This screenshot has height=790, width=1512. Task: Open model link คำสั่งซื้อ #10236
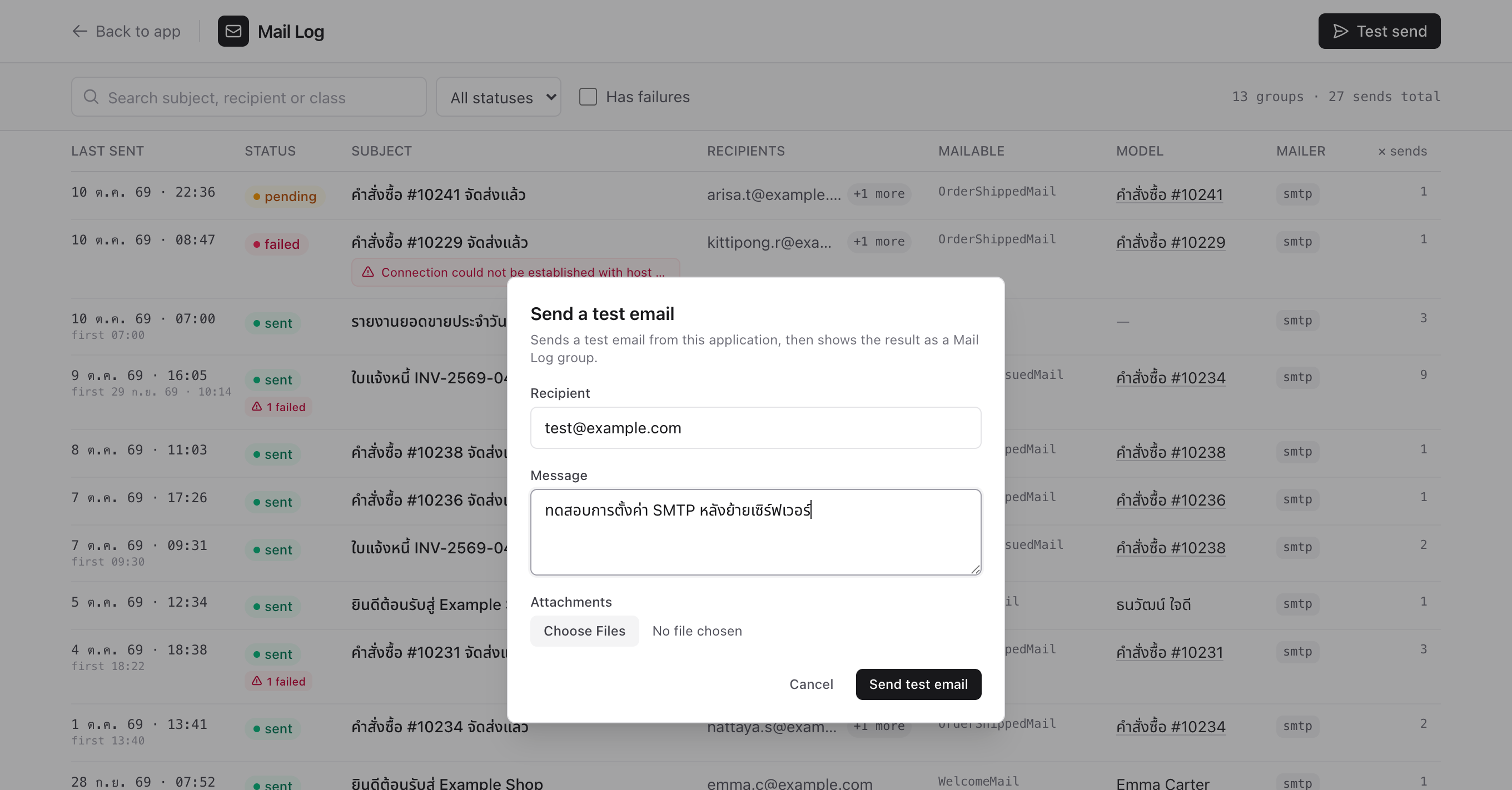pos(1170,499)
